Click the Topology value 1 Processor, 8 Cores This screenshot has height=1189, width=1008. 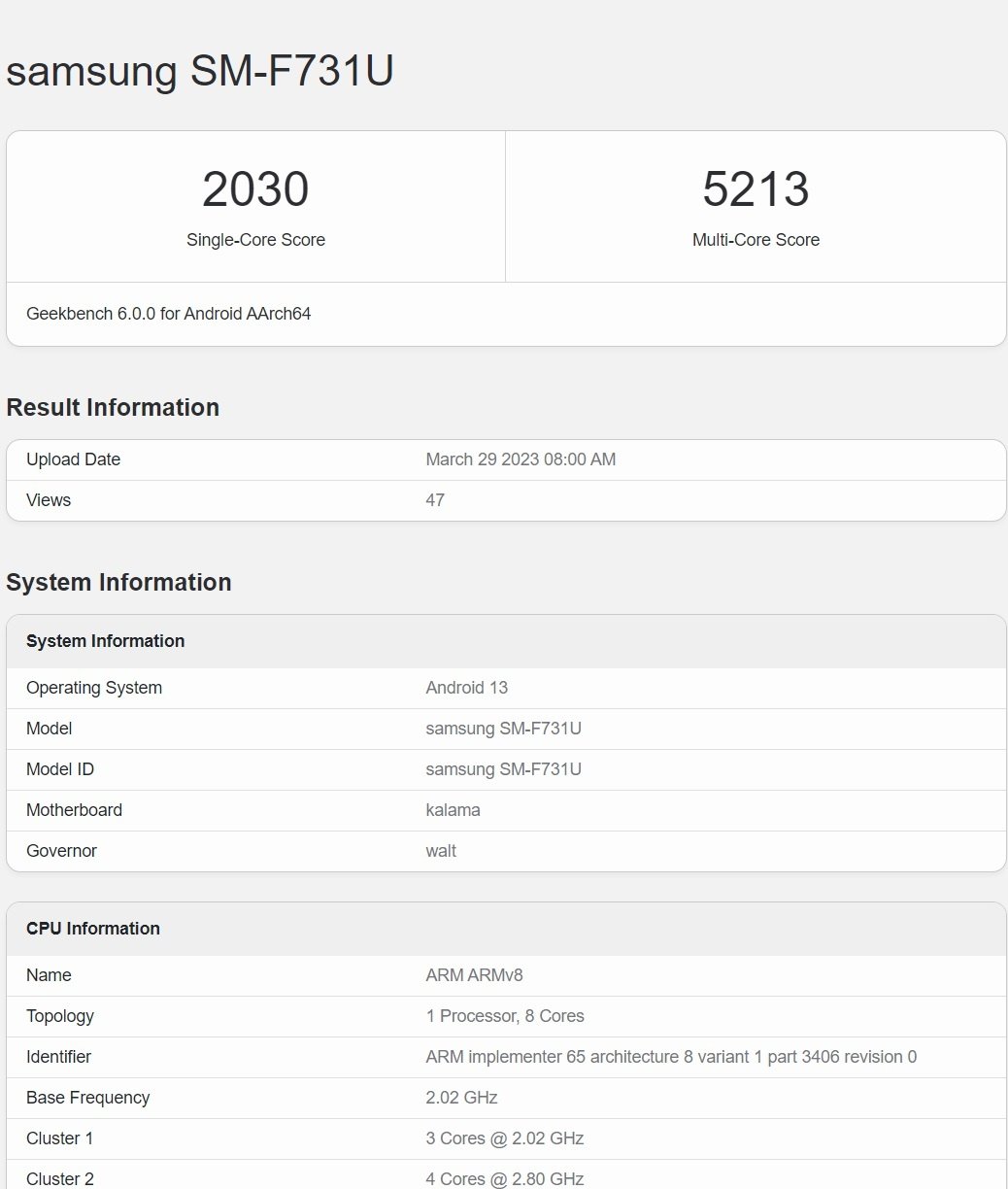pyautogui.click(x=505, y=1016)
